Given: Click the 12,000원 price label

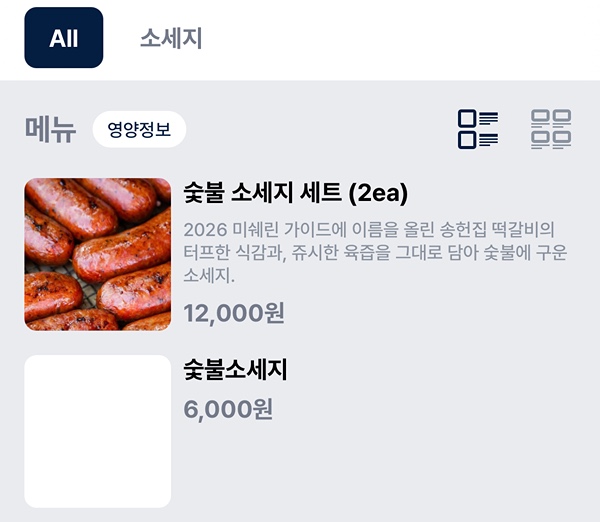Looking at the screenshot, I should pyautogui.click(x=234, y=313).
